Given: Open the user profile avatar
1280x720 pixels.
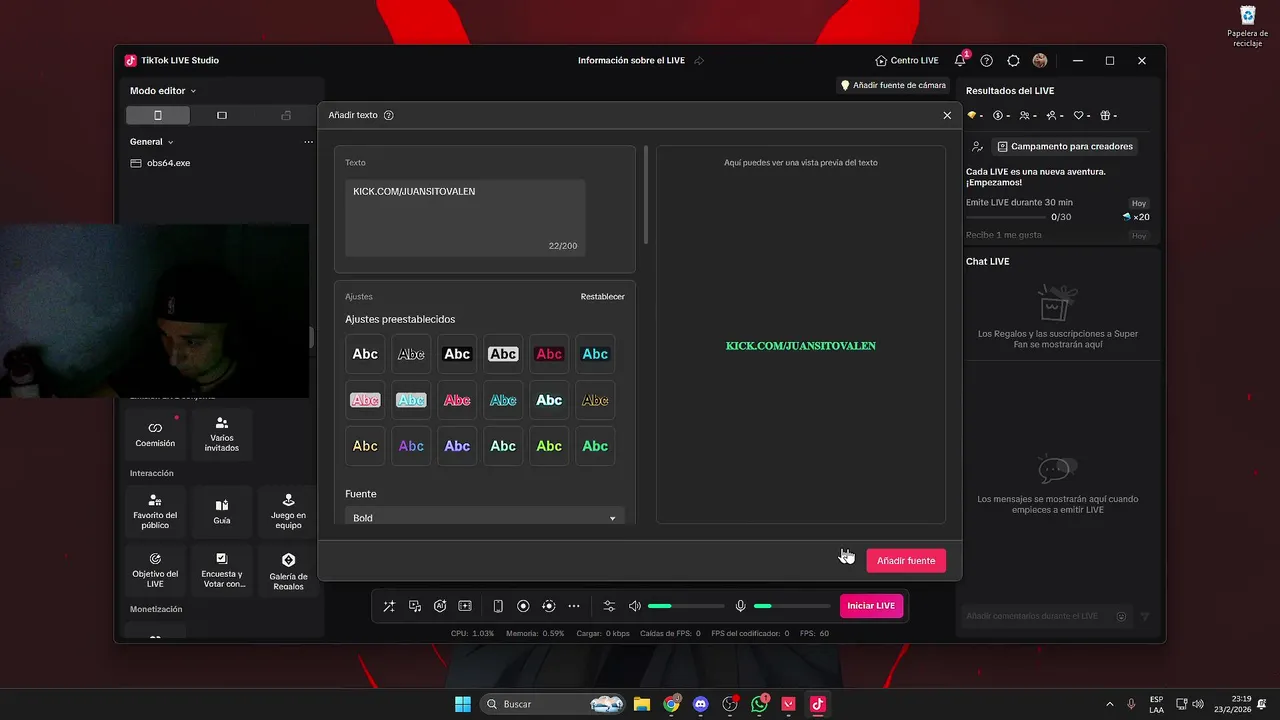Looking at the screenshot, I should pyautogui.click(x=1040, y=60).
